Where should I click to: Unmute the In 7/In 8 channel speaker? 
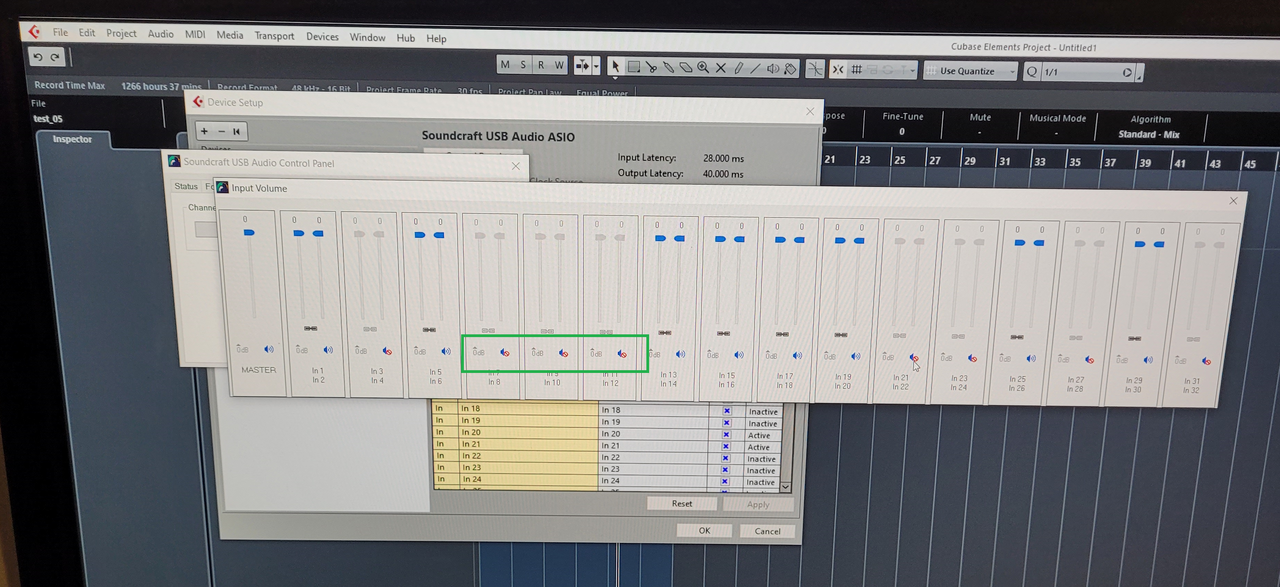click(505, 352)
